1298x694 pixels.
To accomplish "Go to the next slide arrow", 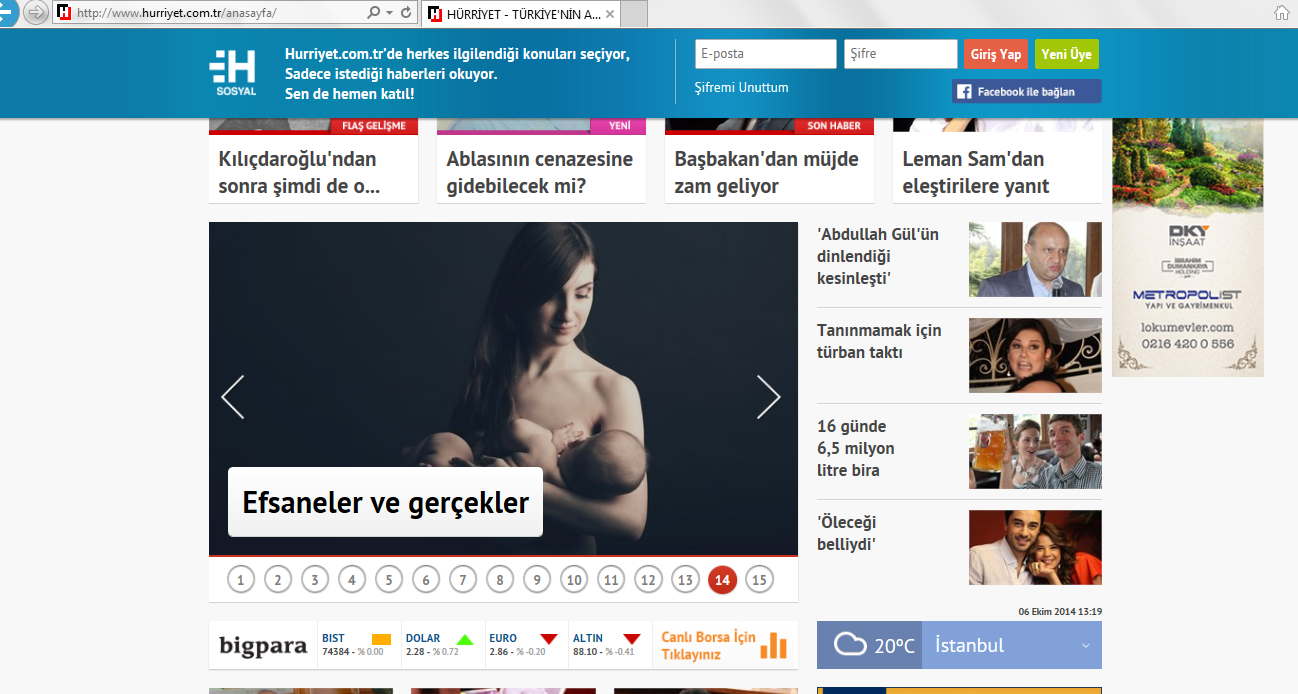I will pyautogui.click(x=768, y=397).
